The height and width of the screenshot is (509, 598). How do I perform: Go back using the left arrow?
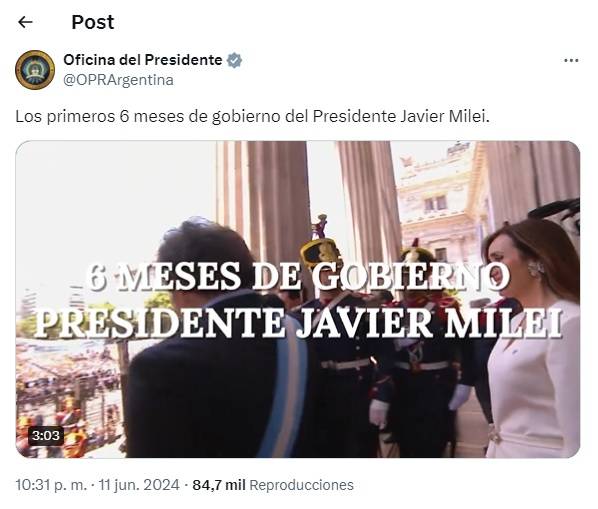click(25, 22)
